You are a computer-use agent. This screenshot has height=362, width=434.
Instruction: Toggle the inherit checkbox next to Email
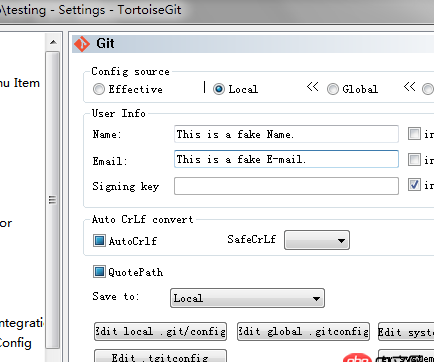click(414, 159)
